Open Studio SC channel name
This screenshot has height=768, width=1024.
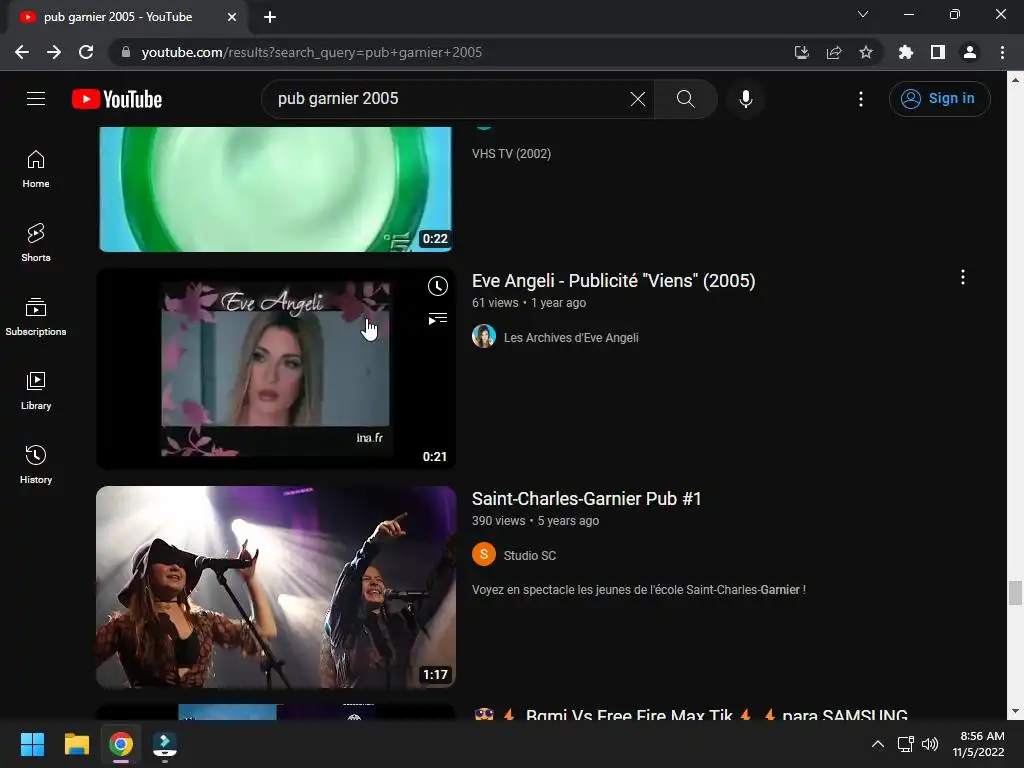pyautogui.click(x=530, y=556)
